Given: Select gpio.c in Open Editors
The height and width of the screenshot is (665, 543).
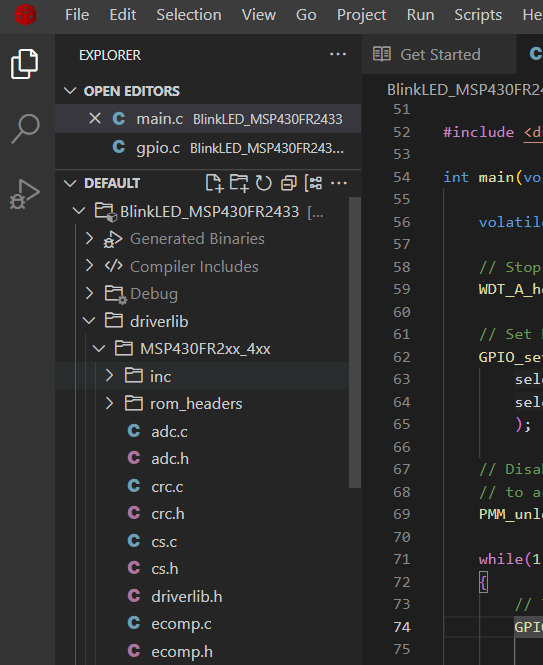Looking at the screenshot, I should [x=208, y=148].
